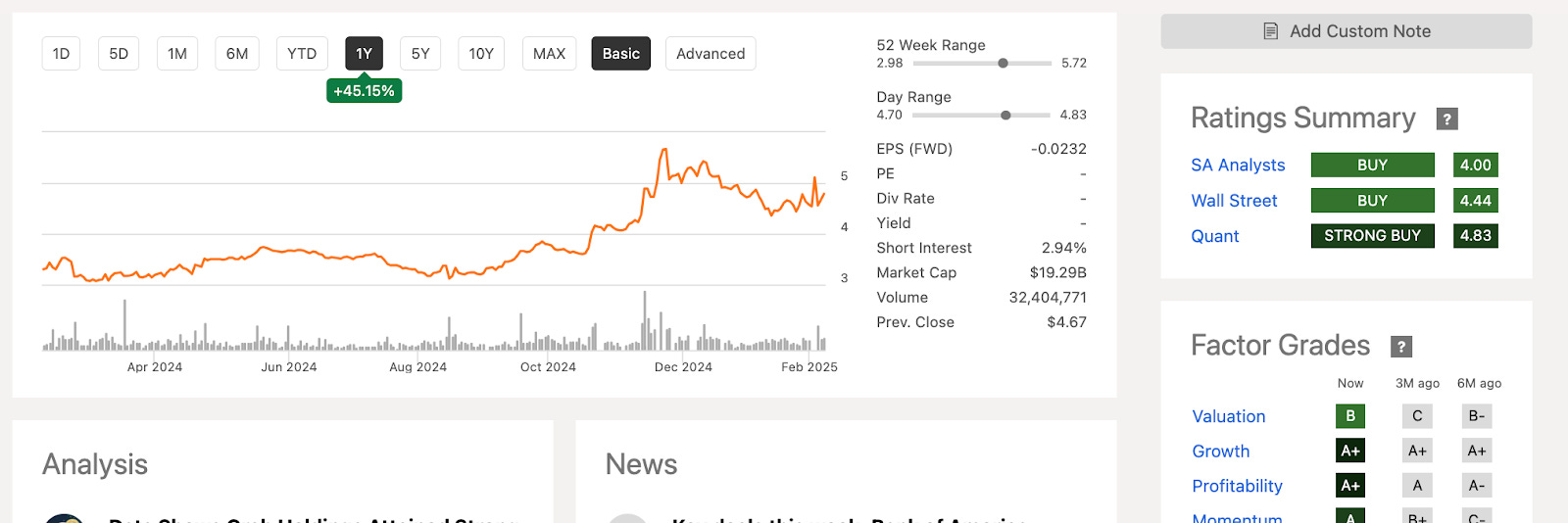The height and width of the screenshot is (523, 1568).
Task: Click the News section heading
Action: click(641, 464)
